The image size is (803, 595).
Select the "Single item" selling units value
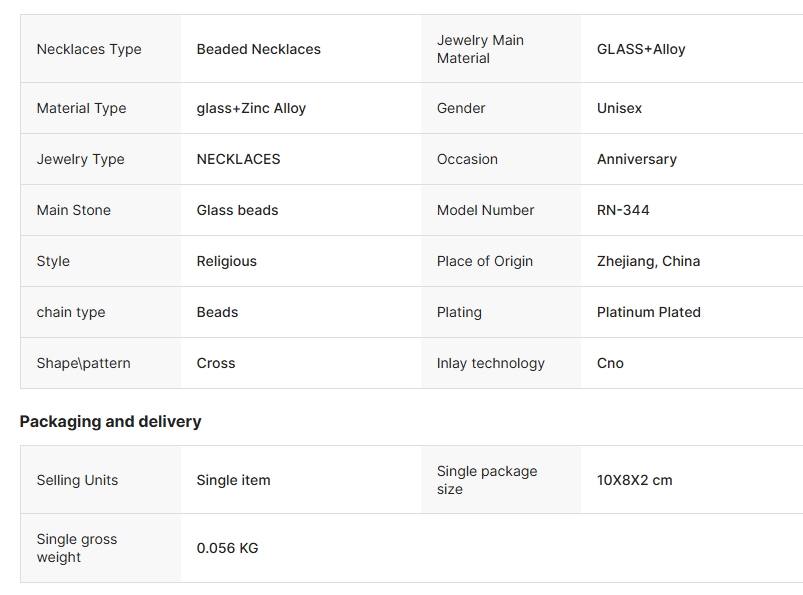[x=233, y=480]
